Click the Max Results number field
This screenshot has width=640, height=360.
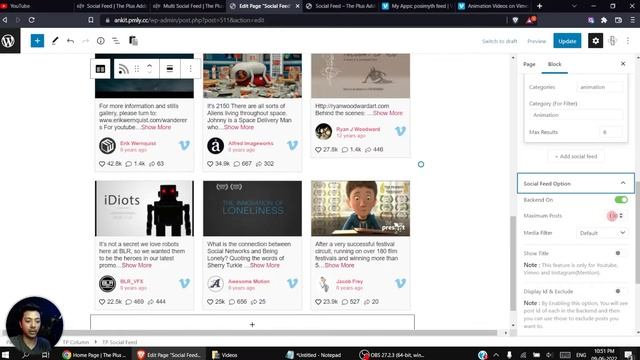tap(611, 132)
